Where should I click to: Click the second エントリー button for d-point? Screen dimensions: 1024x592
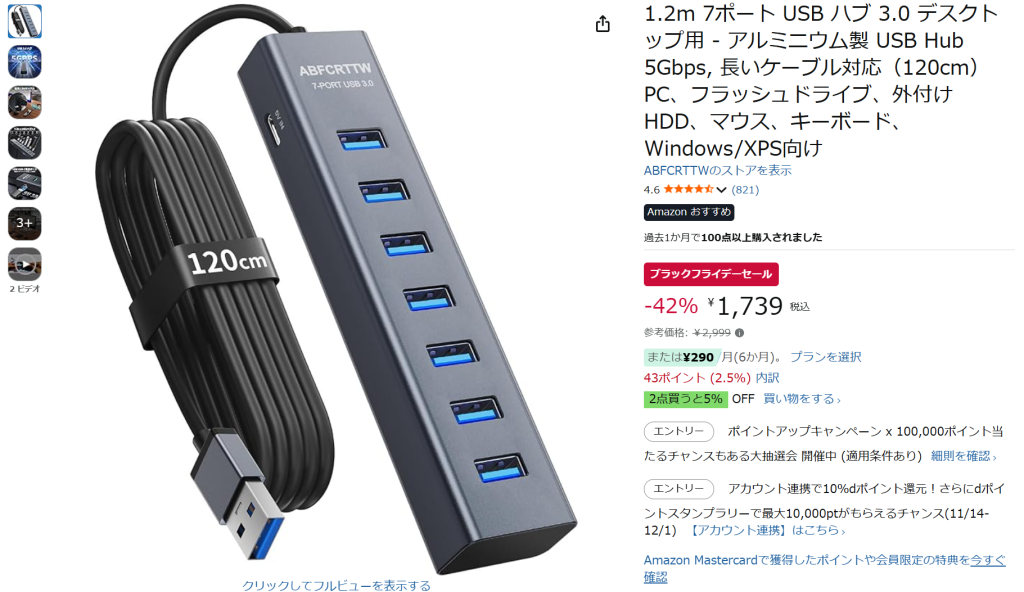click(x=679, y=488)
